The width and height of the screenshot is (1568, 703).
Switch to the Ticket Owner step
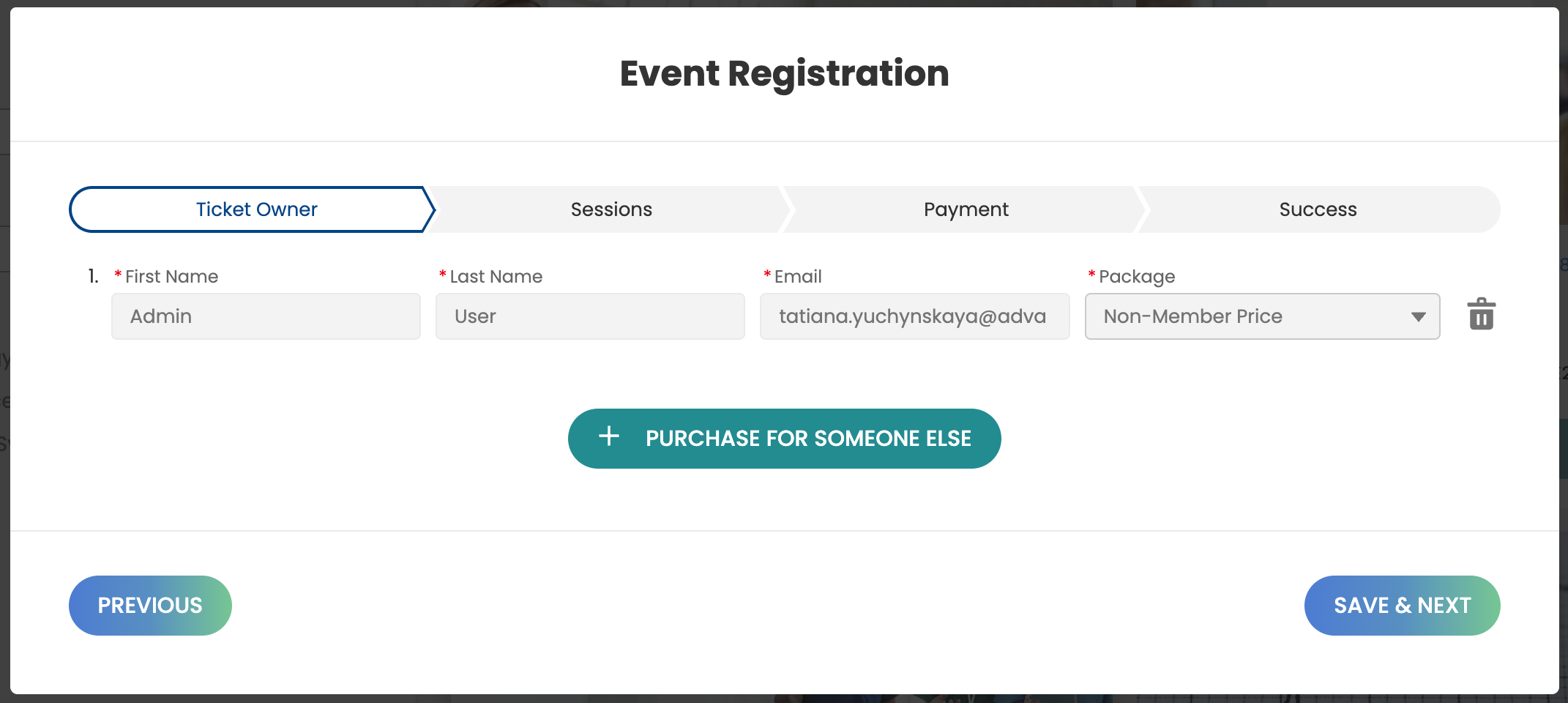point(256,209)
